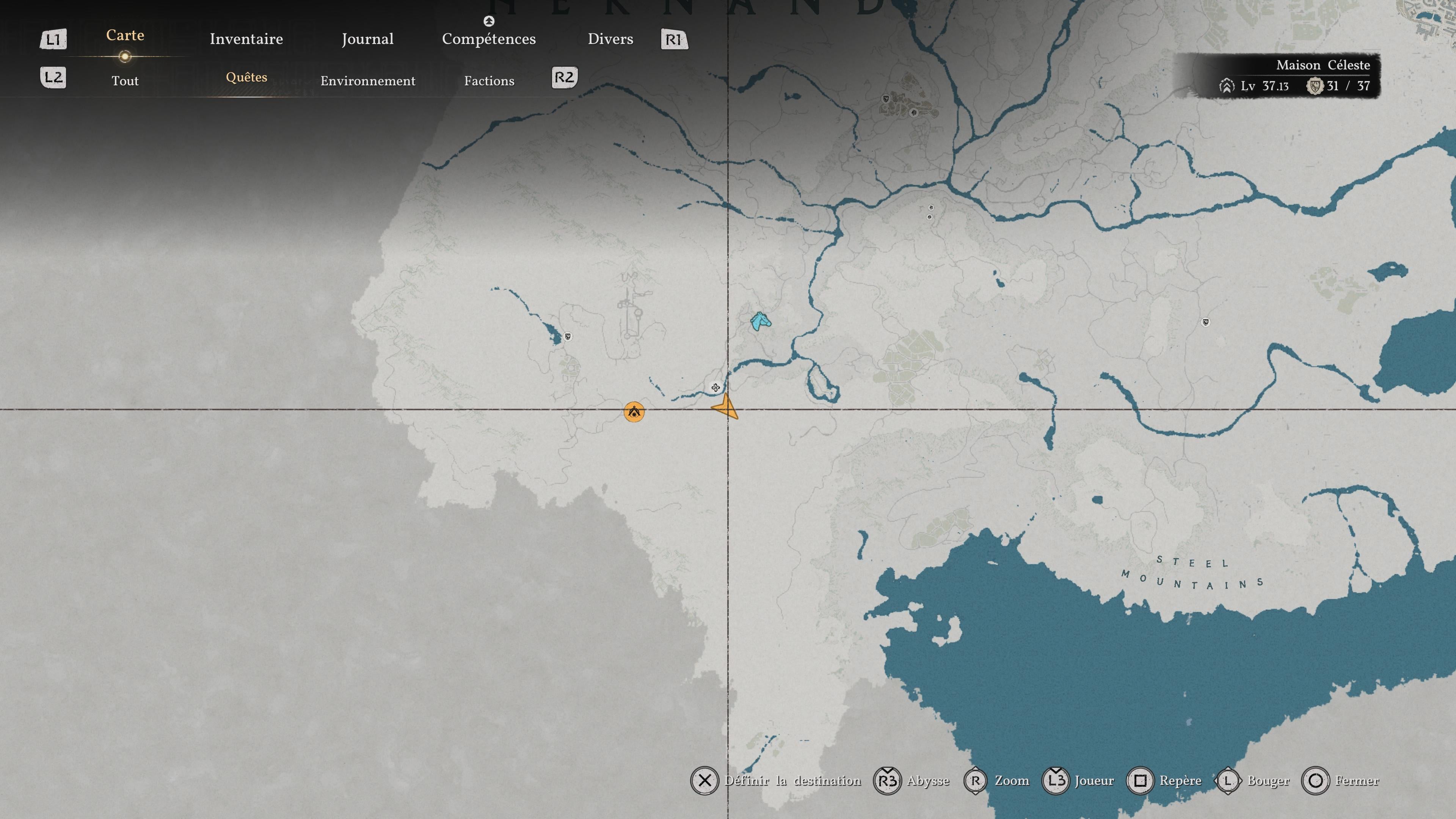Screen dimensions: 1456x819
Task: Click the Maison Céleste title text
Action: click(x=1323, y=65)
